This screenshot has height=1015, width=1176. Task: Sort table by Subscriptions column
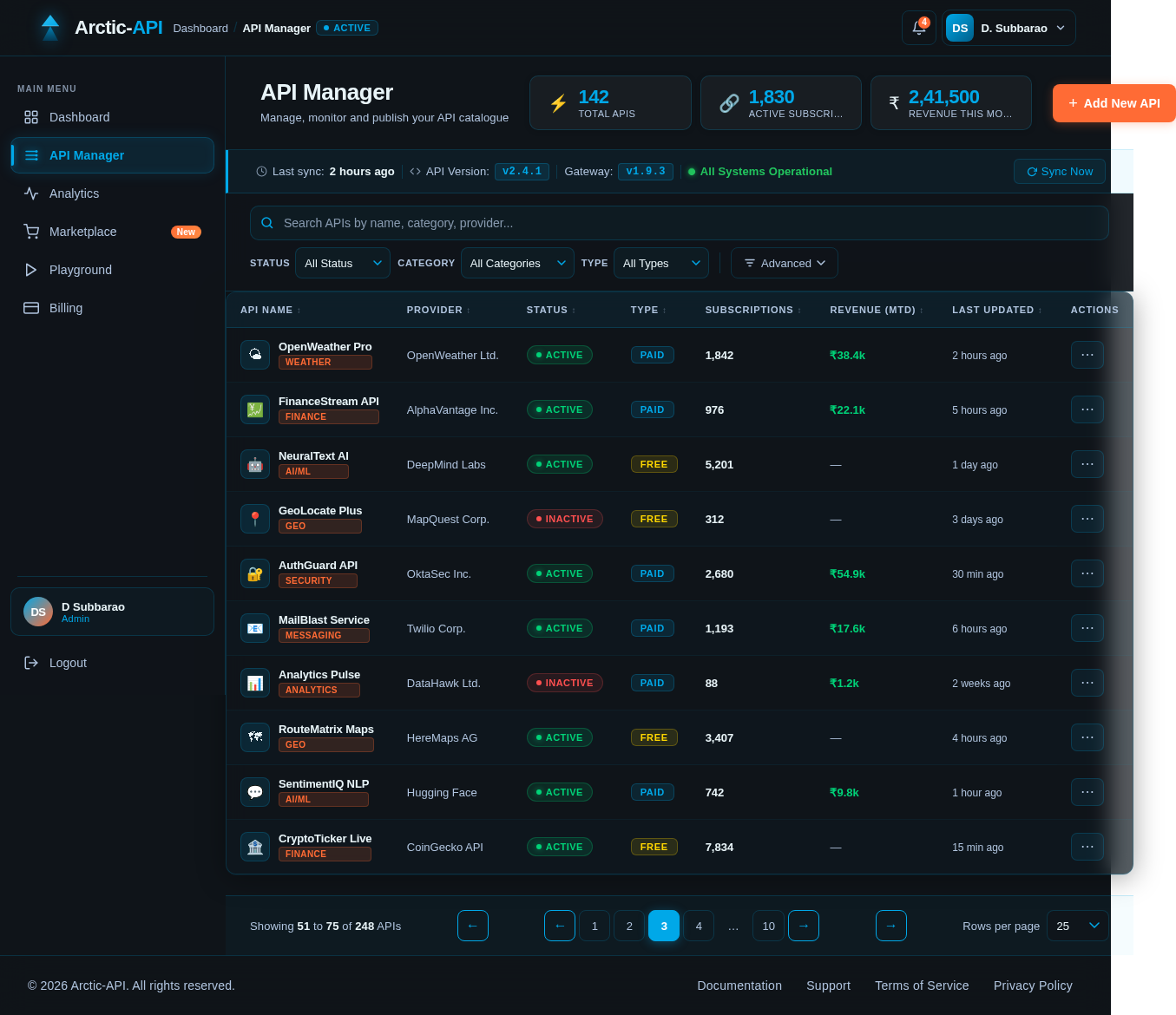click(753, 310)
